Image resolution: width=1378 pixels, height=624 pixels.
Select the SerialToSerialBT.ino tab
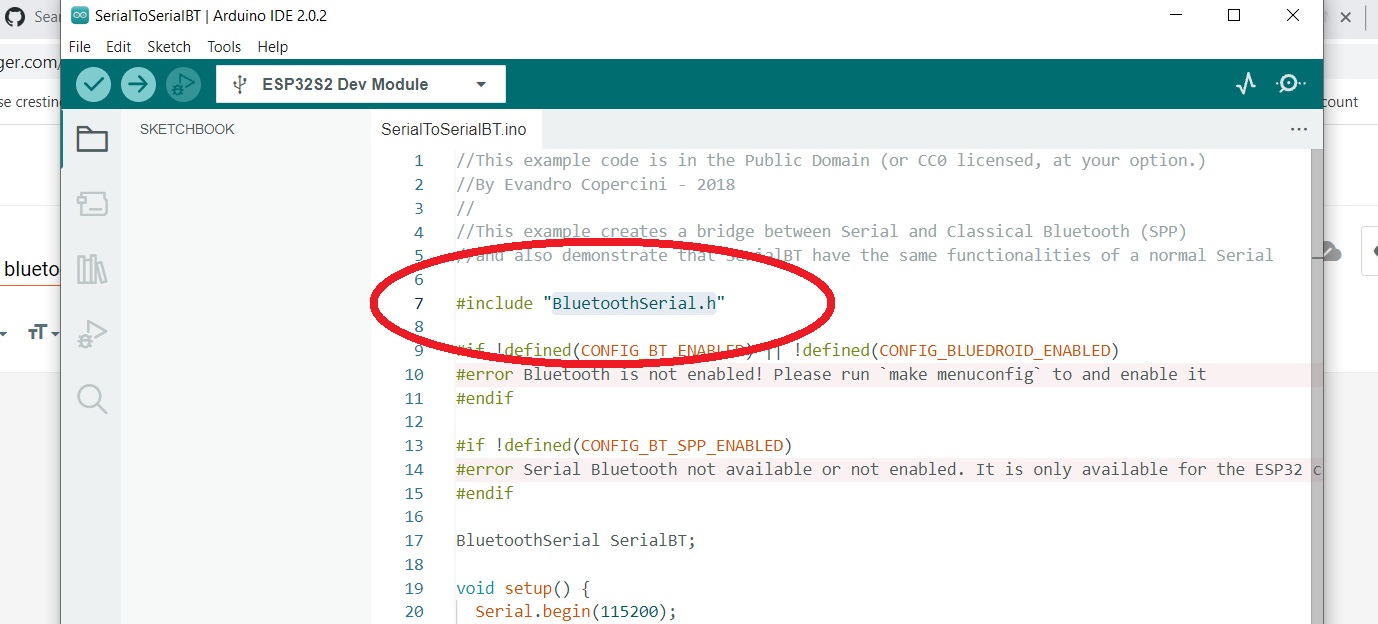click(x=454, y=129)
